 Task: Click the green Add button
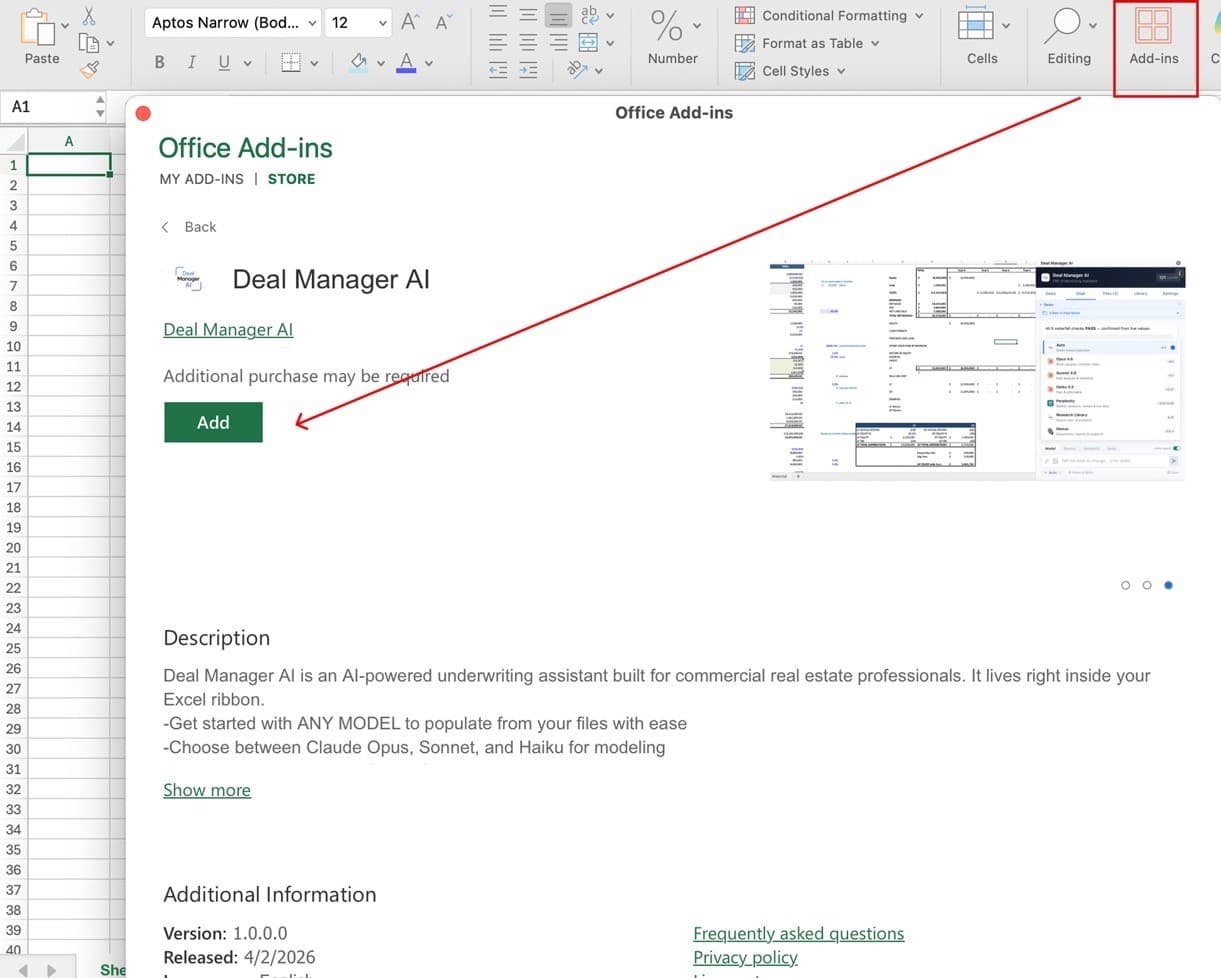(x=213, y=422)
